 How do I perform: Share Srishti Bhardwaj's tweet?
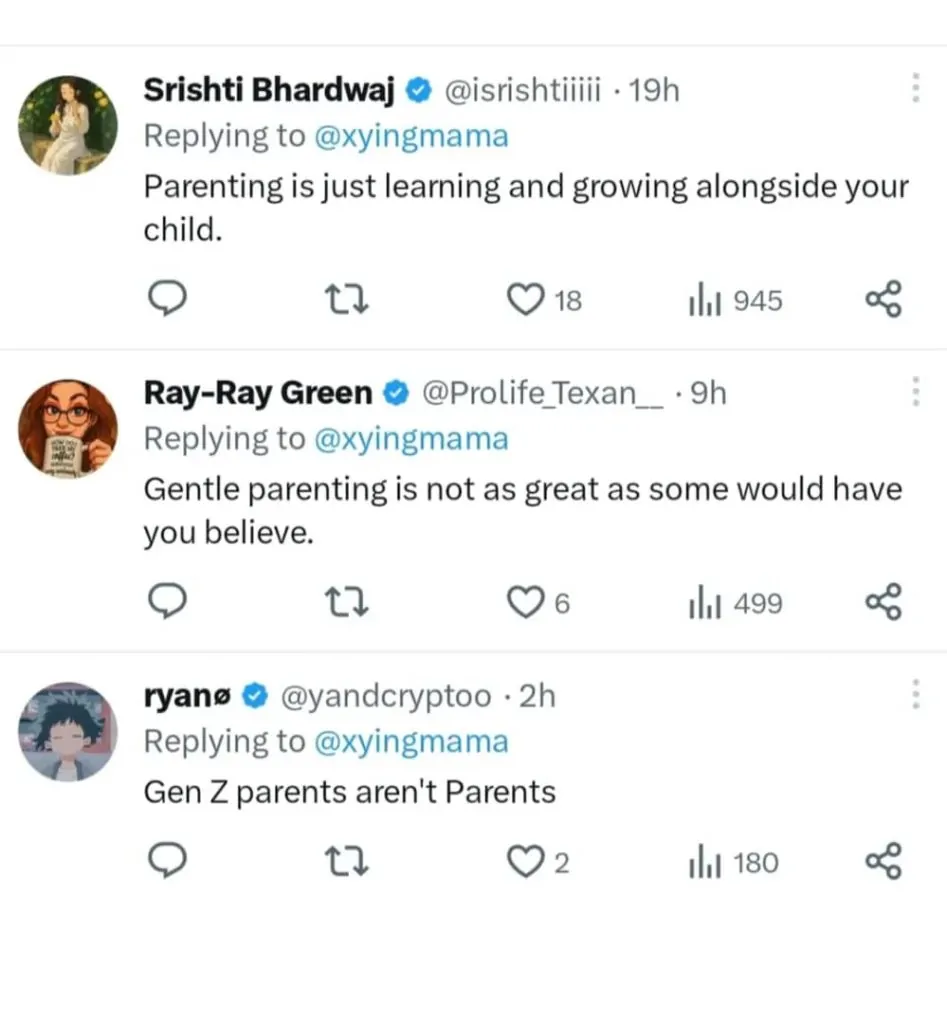pyautogui.click(x=883, y=300)
